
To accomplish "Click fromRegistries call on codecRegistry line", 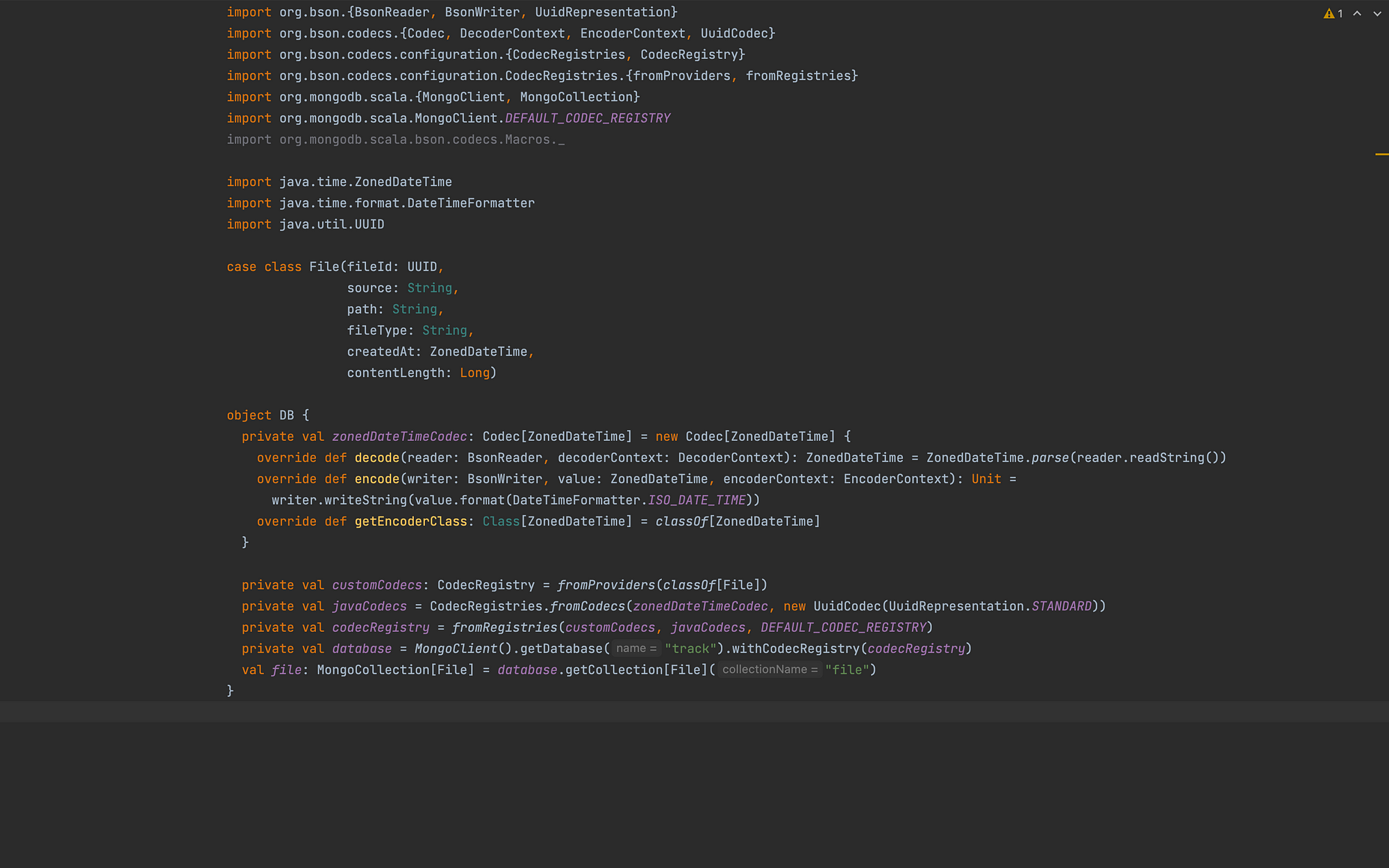I will (505, 628).
